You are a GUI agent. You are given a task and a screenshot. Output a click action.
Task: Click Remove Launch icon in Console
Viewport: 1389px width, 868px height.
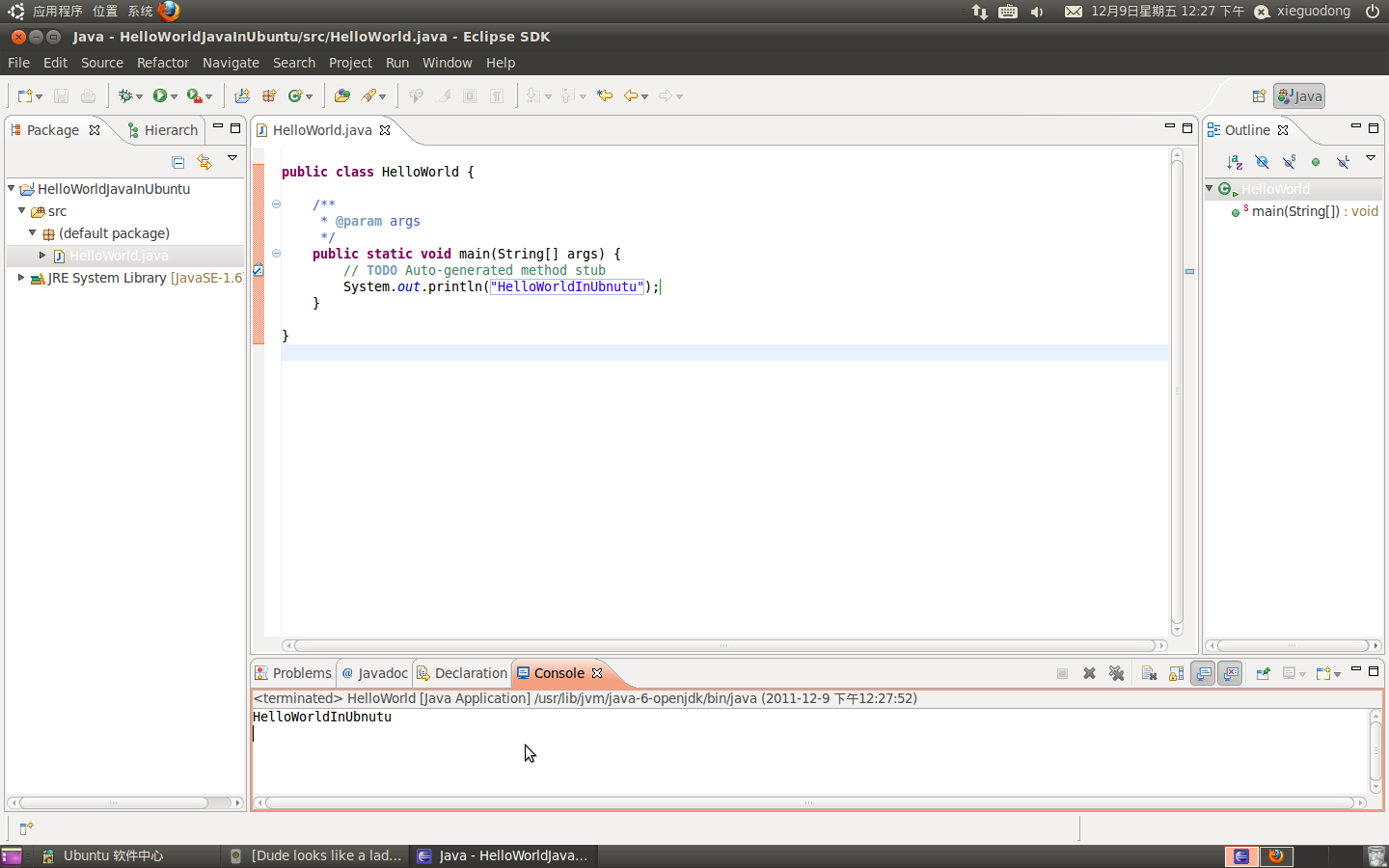(1089, 673)
